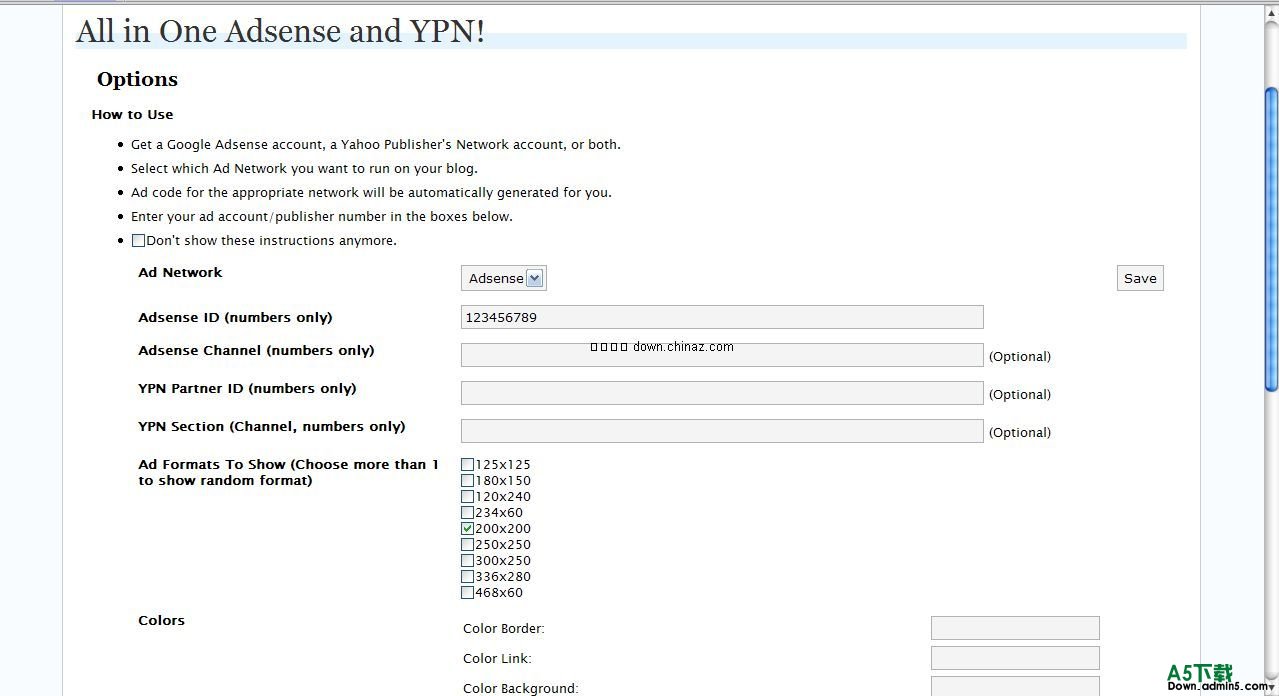Click the "Colors" label
Viewport: 1279px width, 696px height.
161,621
